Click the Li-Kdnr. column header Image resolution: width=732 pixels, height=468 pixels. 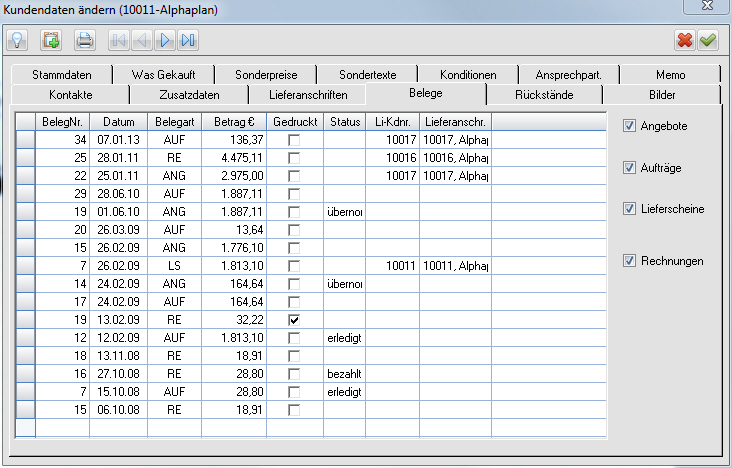click(393, 122)
